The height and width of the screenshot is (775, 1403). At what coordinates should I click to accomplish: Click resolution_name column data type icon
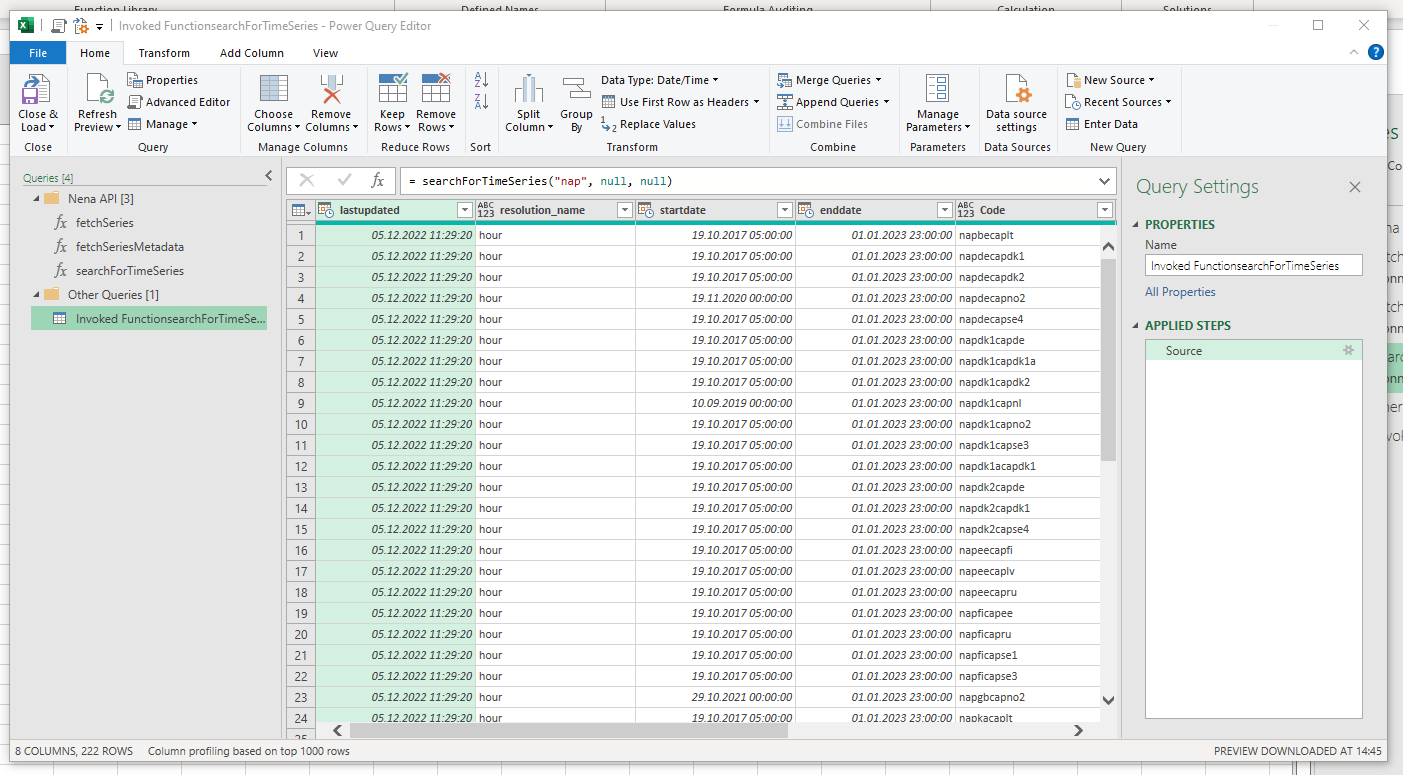[486, 210]
